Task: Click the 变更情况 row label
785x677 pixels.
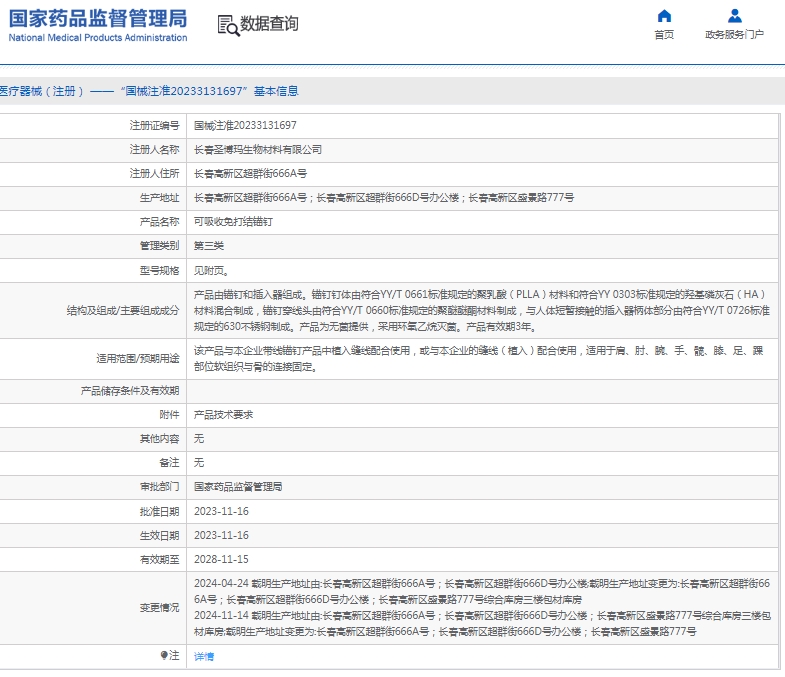Action: pyautogui.click(x=159, y=607)
